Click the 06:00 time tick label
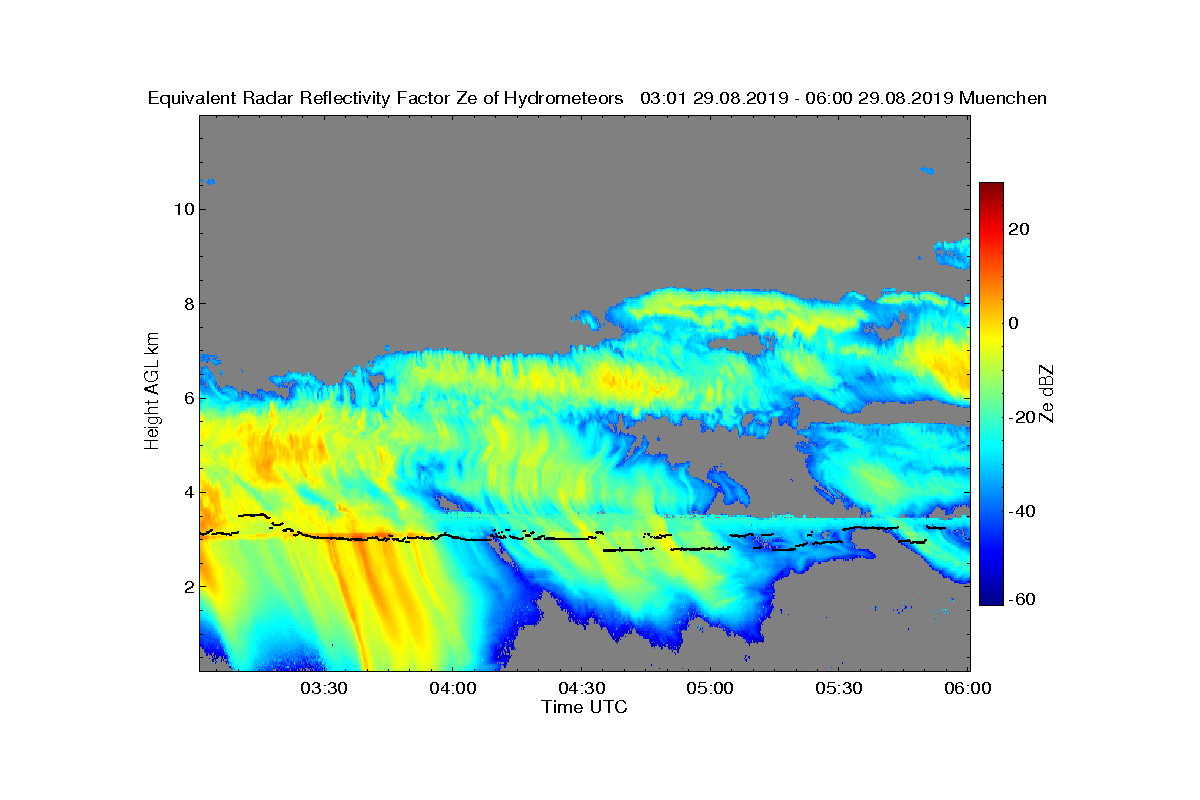Image resolution: width=1200 pixels, height=800 pixels. point(969,688)
